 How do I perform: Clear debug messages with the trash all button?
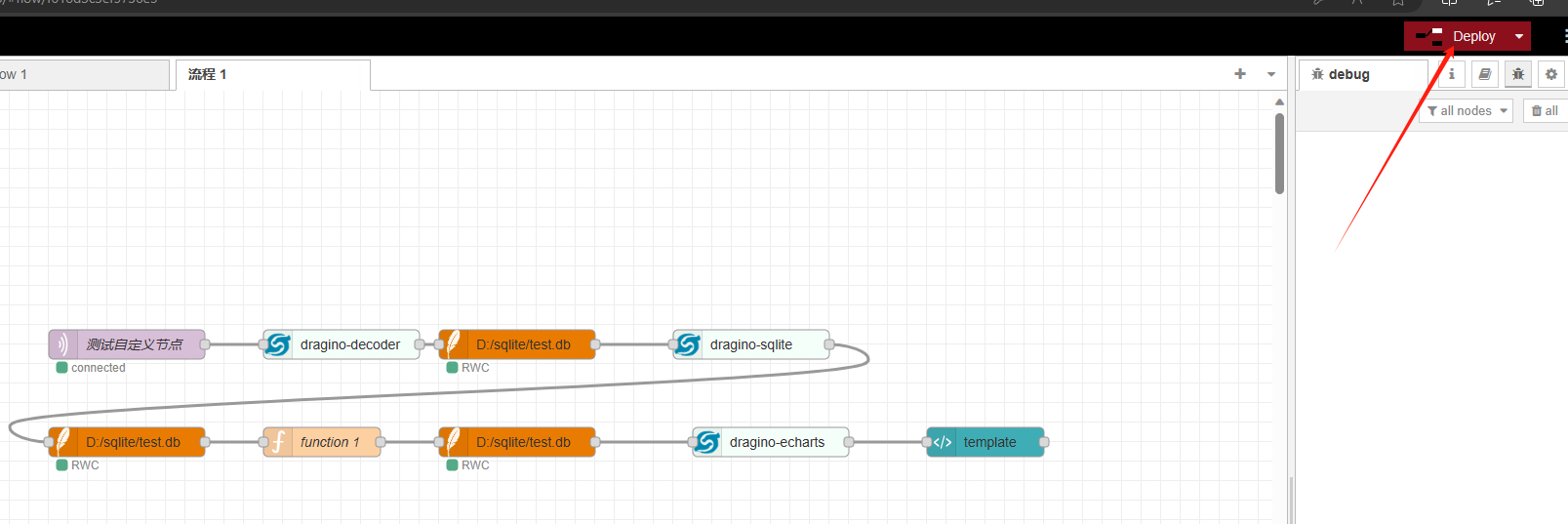pyautogui.click(x=1545, y=111)
